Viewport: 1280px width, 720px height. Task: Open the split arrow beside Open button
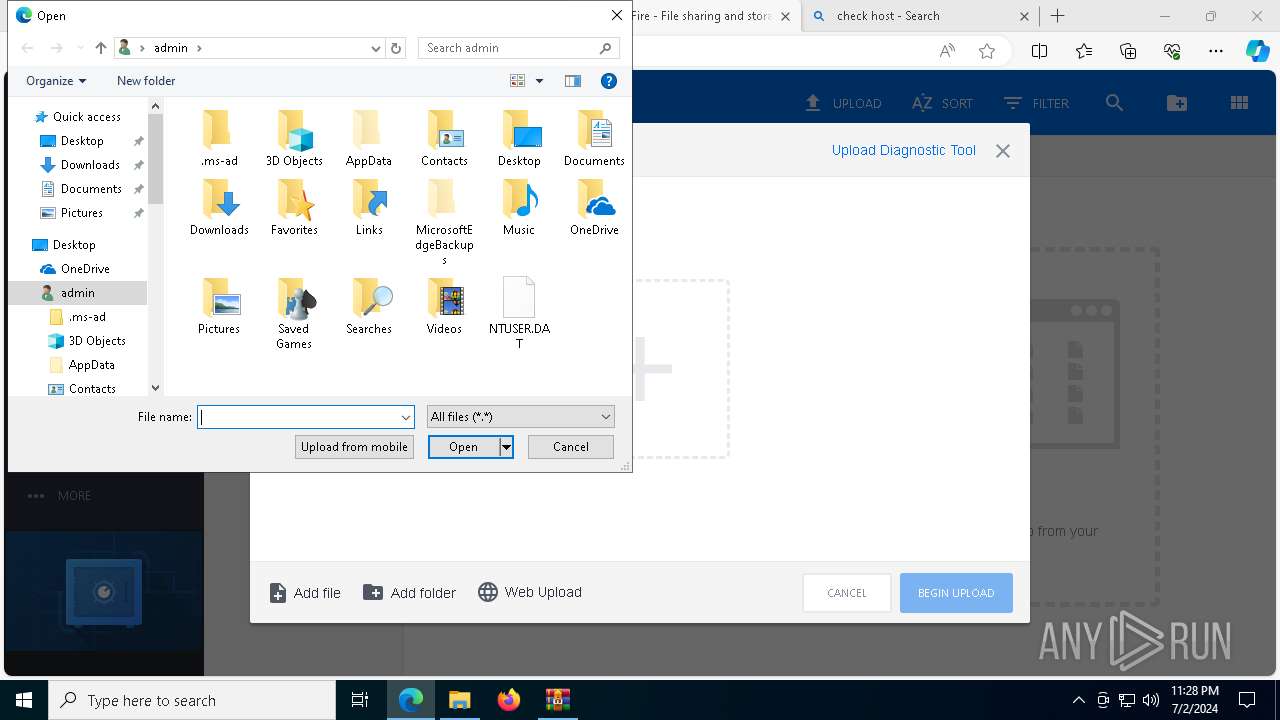pyautogui.click(x=507, y=447)
